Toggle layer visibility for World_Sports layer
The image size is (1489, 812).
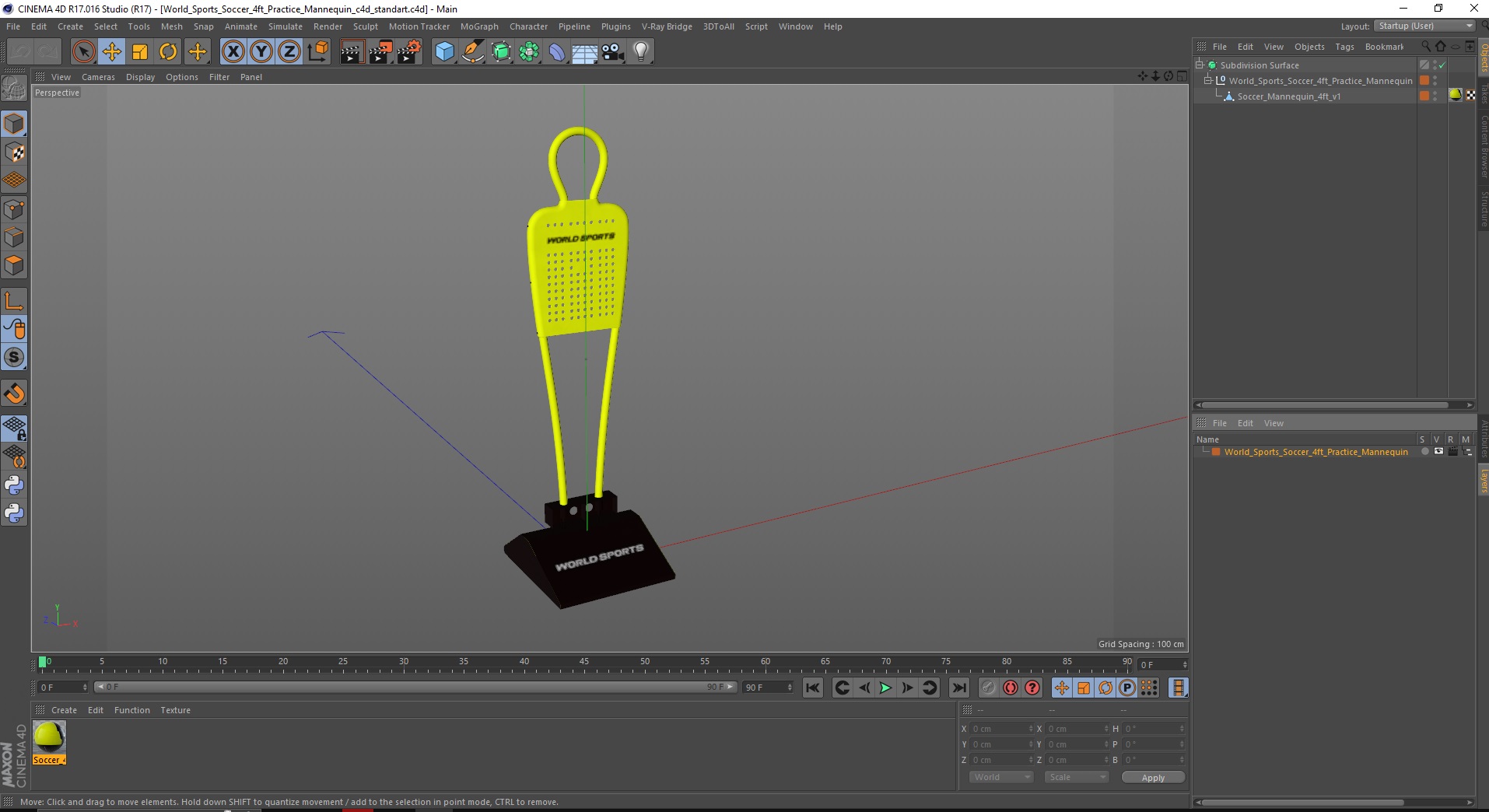[1438, 452]
